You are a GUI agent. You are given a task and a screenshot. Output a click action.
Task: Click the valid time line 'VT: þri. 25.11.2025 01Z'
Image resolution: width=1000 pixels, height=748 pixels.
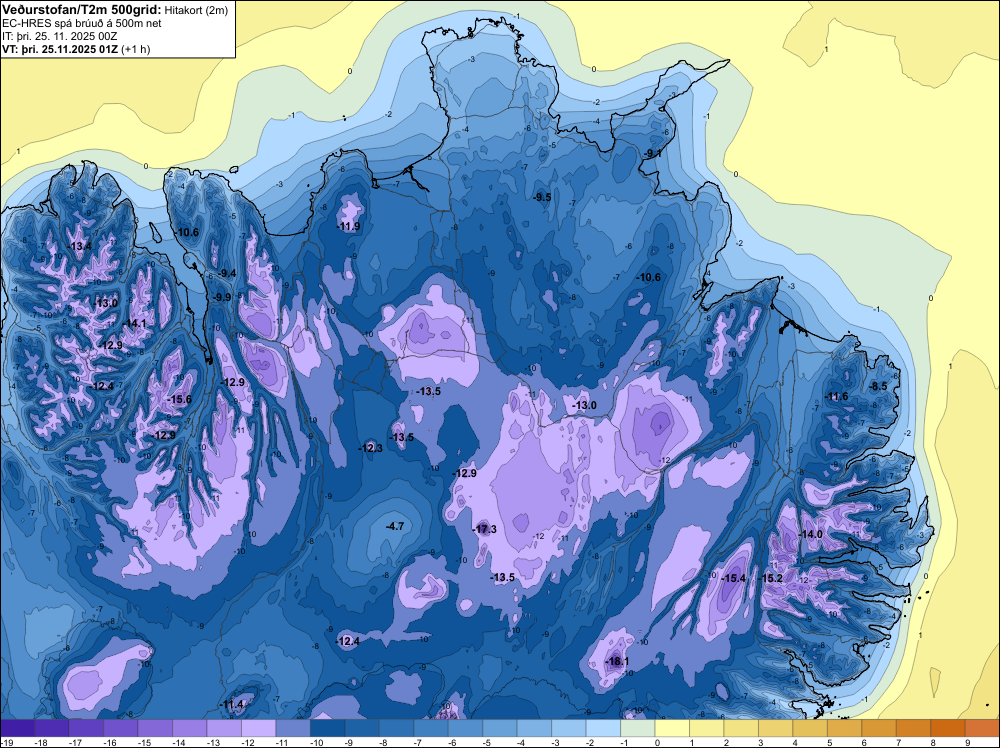pos(60,49)
